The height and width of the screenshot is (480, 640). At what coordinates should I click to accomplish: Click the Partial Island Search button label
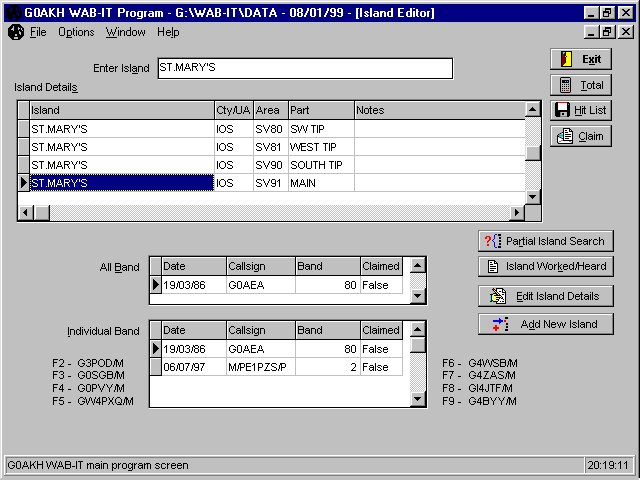pos(555,241)
